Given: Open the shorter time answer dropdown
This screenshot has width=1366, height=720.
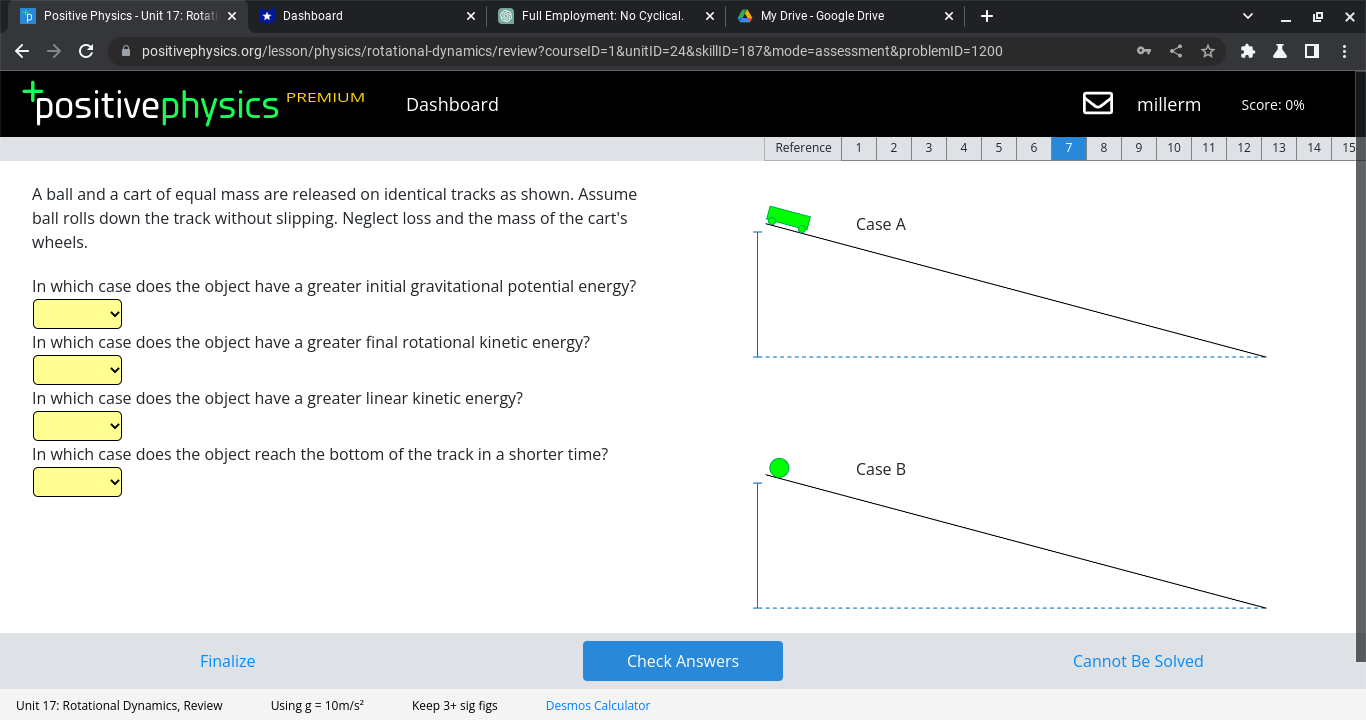Looking at the screenshot, I should tap(77, 481).
